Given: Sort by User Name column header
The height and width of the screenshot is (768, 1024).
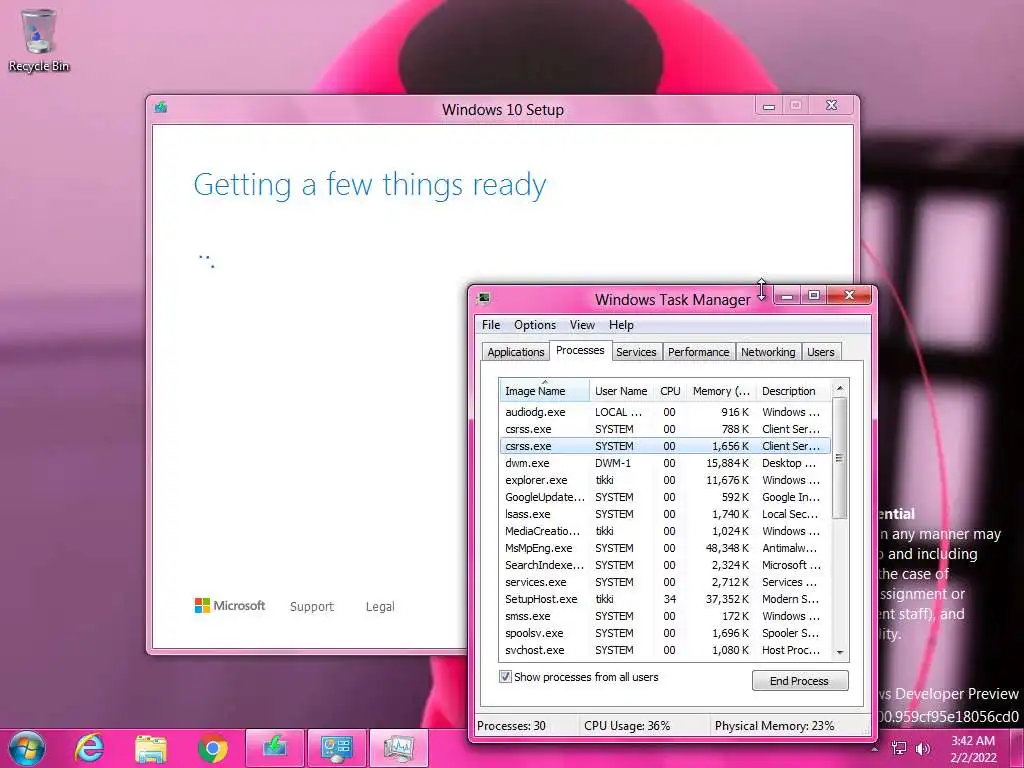Looking at the screenshot, I should (621, 391).
